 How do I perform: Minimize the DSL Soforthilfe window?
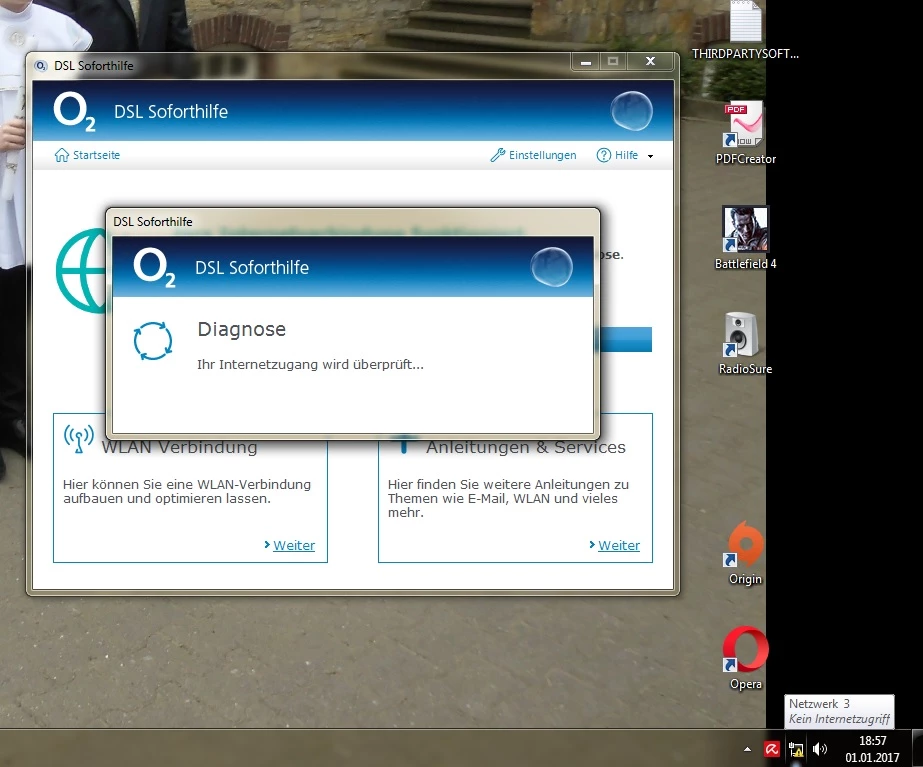[586, 61]
